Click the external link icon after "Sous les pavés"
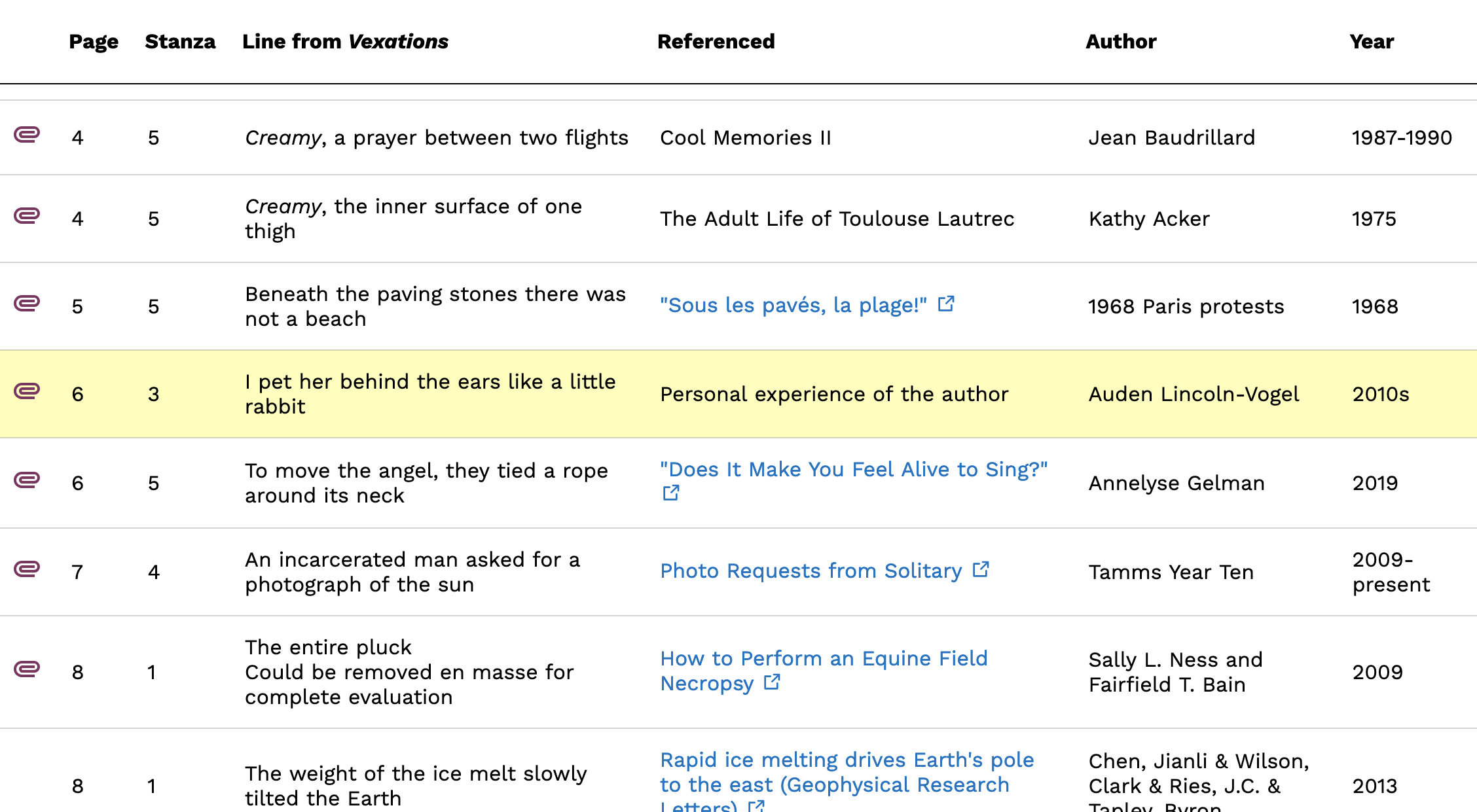1477x812 pixels. tap(946, 304)
